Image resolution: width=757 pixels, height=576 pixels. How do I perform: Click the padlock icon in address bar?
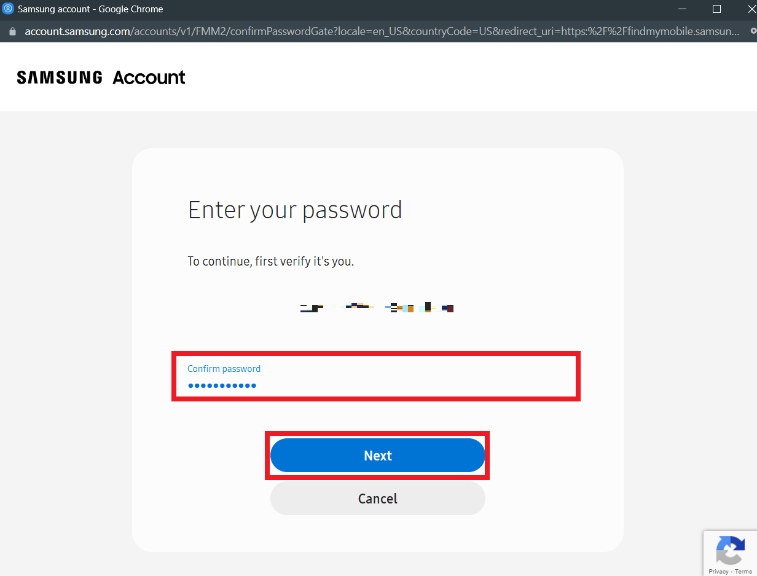tap(12, 31)
